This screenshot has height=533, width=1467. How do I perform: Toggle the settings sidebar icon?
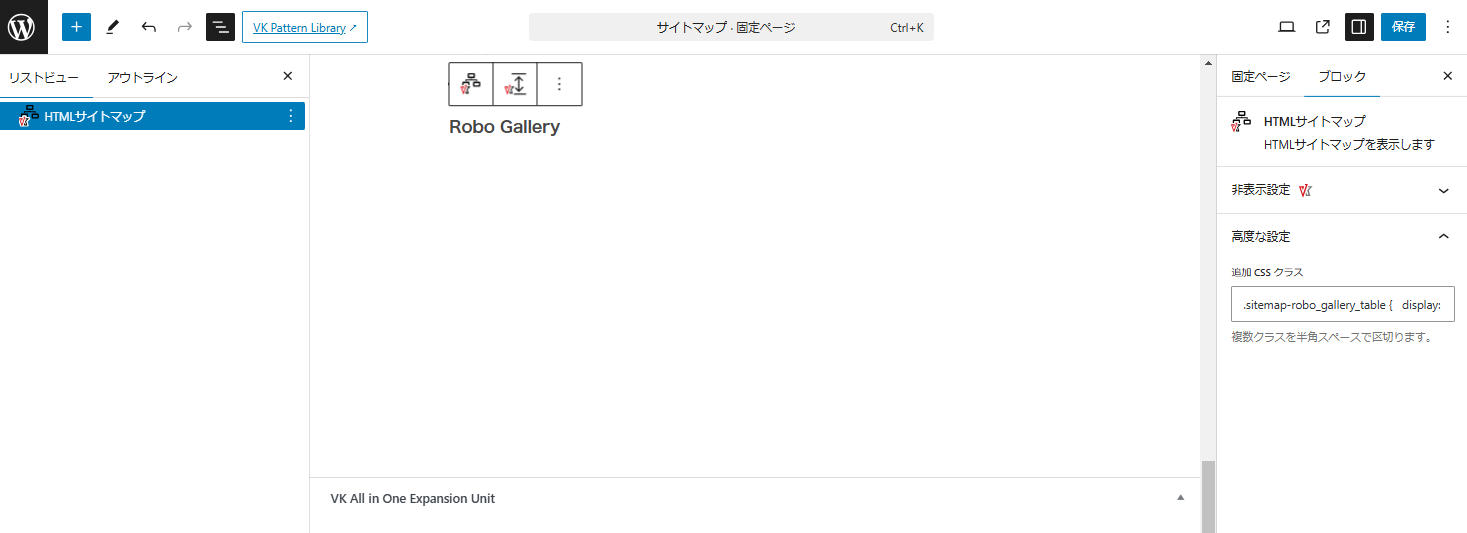pyautogui.click(x=1359, y=27)
